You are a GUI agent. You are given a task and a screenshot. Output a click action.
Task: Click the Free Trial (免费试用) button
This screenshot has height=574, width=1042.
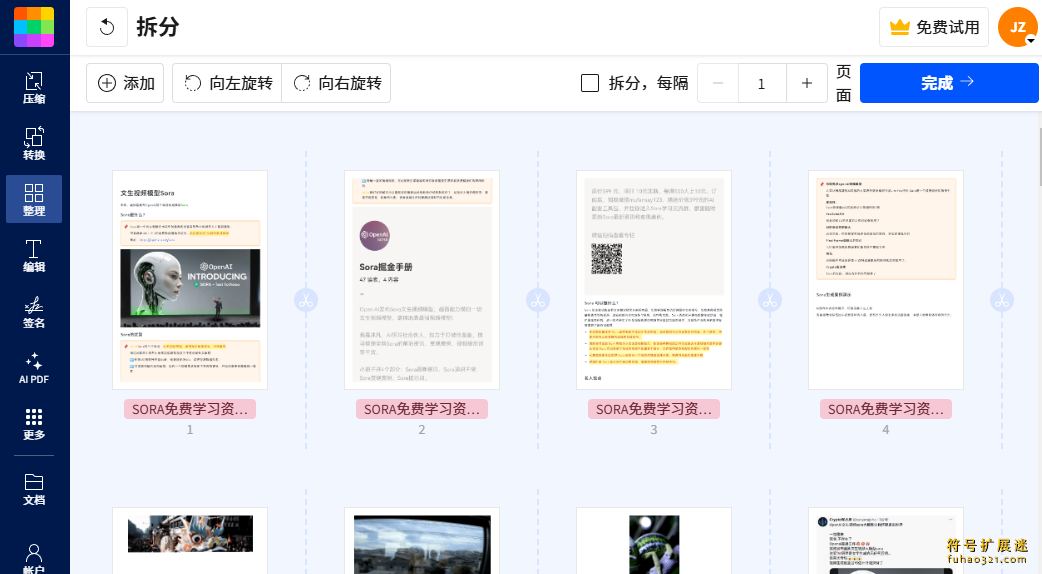pos(934,27)
